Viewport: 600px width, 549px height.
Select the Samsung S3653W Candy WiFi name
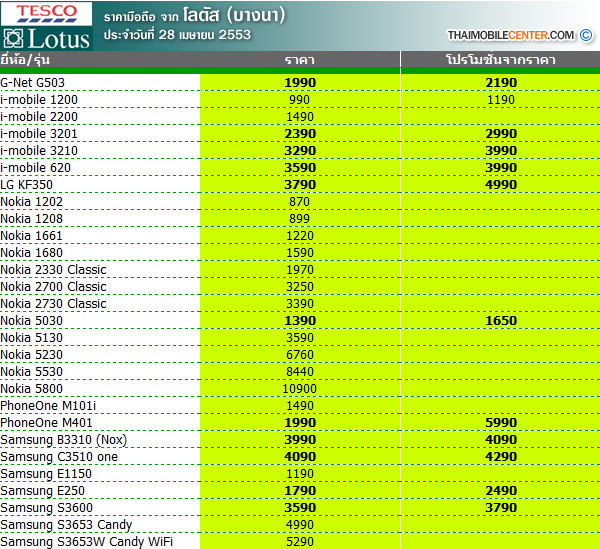(86, 542)
